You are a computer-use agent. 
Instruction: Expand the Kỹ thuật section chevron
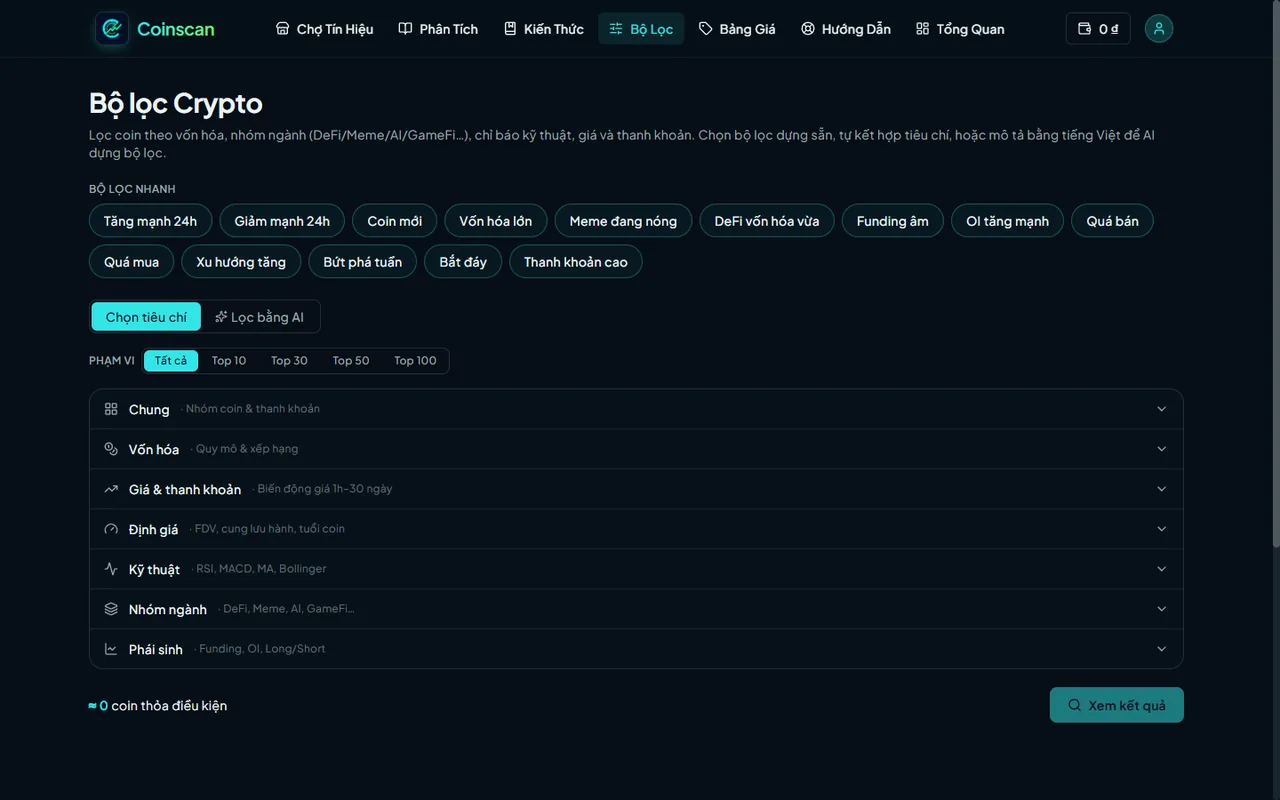coord(1162,569)
